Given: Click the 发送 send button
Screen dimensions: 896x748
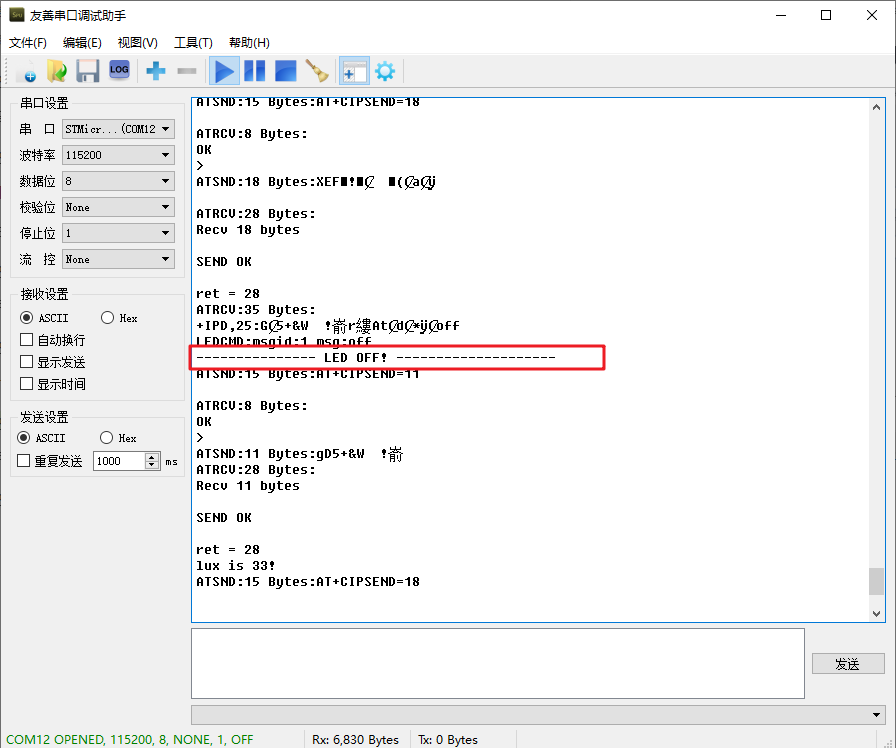Looking at the screenshot, I should coord(848,664).
